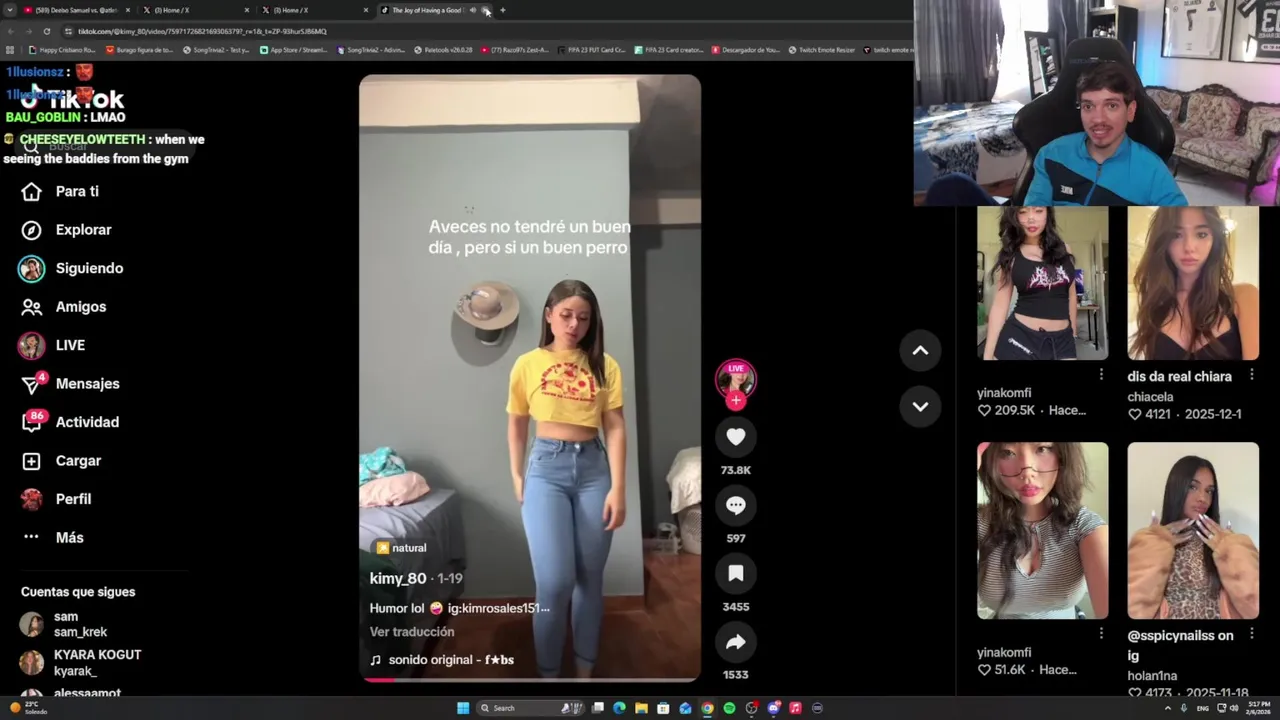This screenshot has width=1280, height=720.
Task: Show hidden system tray icons
Action: point(1168,708)
